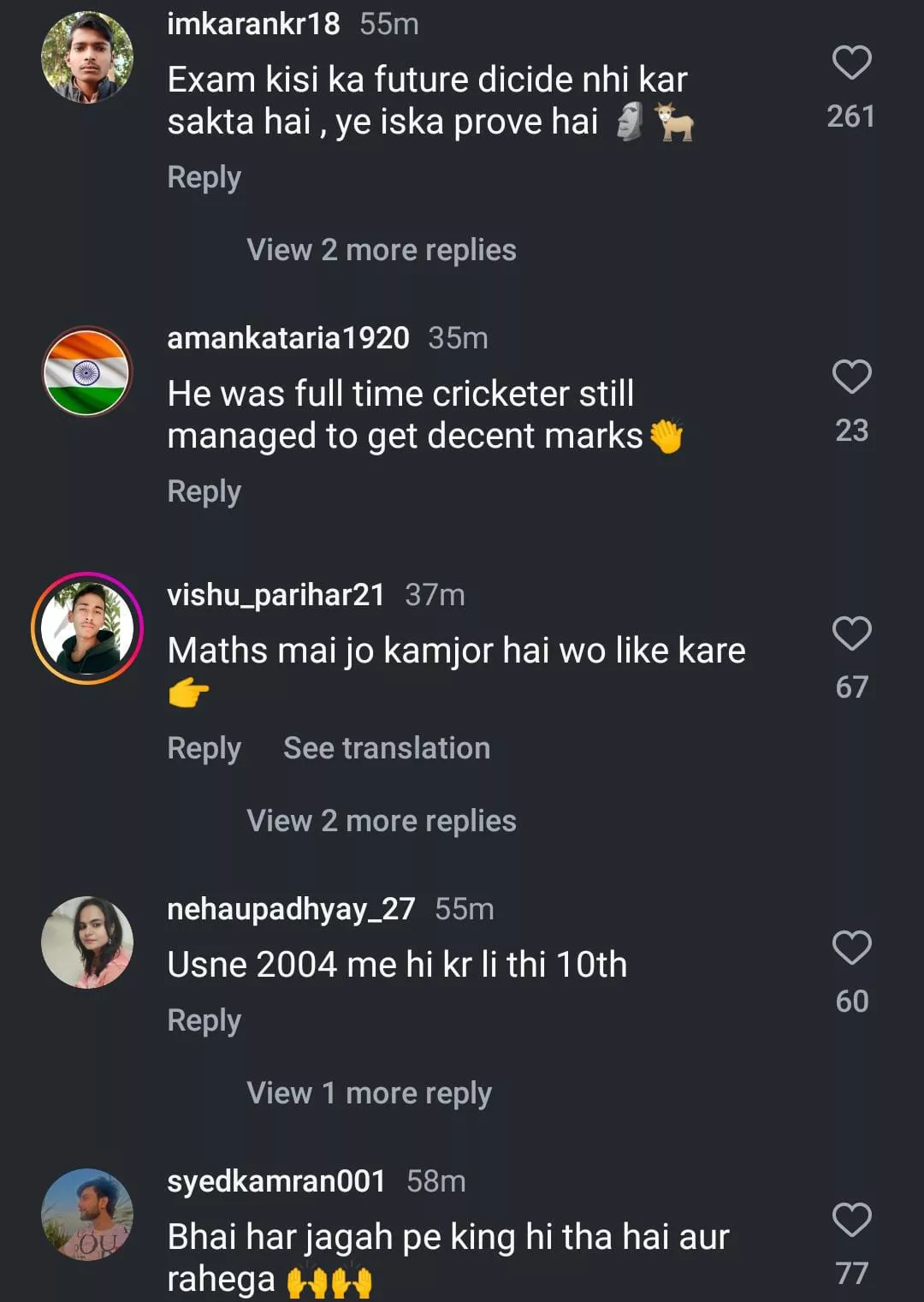Open imkarankr18's profile picture
This screenshot has height=1302, width=924.
[x=87, y=58]
